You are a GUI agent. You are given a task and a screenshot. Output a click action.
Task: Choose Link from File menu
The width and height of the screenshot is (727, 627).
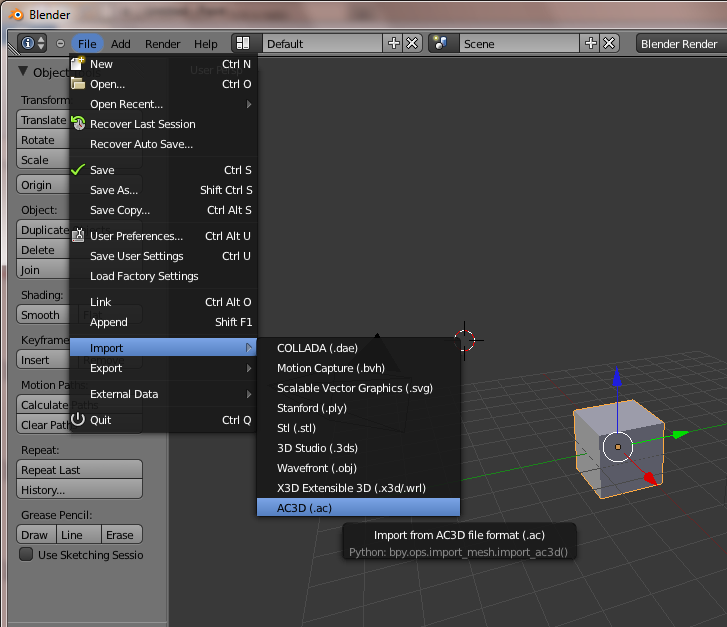[163, 301]
